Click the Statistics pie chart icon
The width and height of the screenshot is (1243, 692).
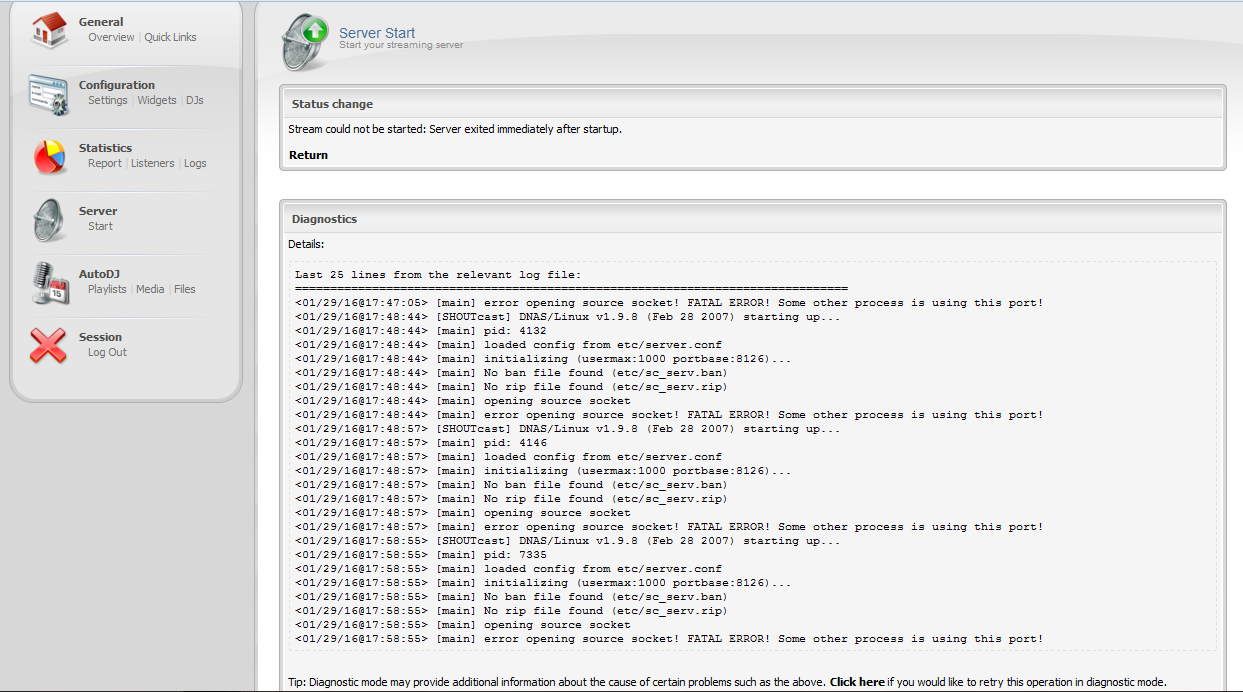tap(49, 156)
